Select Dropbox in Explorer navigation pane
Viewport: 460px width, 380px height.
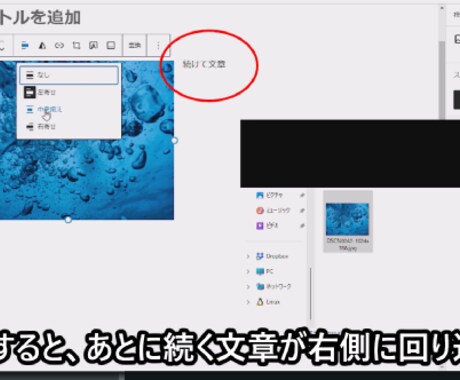(272, 256)
